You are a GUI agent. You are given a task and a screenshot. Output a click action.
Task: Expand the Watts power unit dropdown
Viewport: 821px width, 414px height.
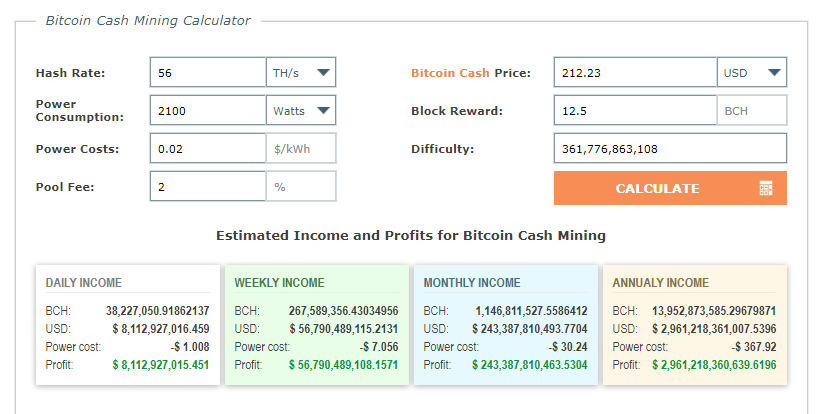pyautogui.click(x=301, y=110)
